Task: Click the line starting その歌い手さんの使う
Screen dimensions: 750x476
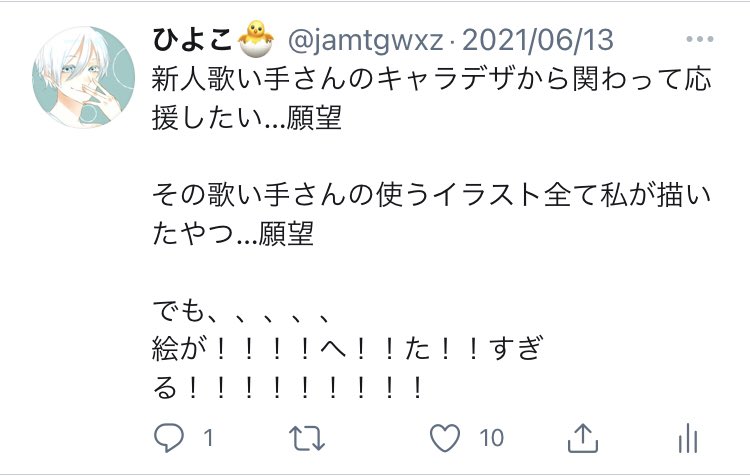Action: point(431,195)
